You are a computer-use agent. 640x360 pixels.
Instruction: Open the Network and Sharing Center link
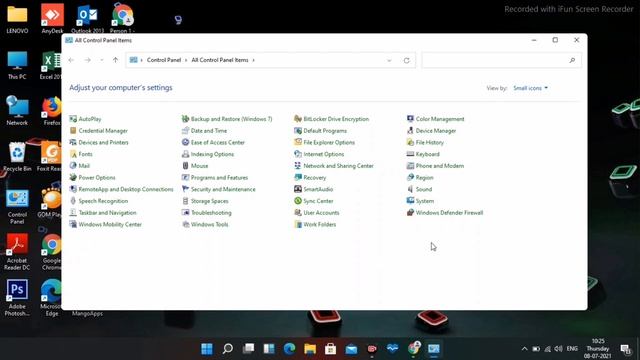[338, 166]
